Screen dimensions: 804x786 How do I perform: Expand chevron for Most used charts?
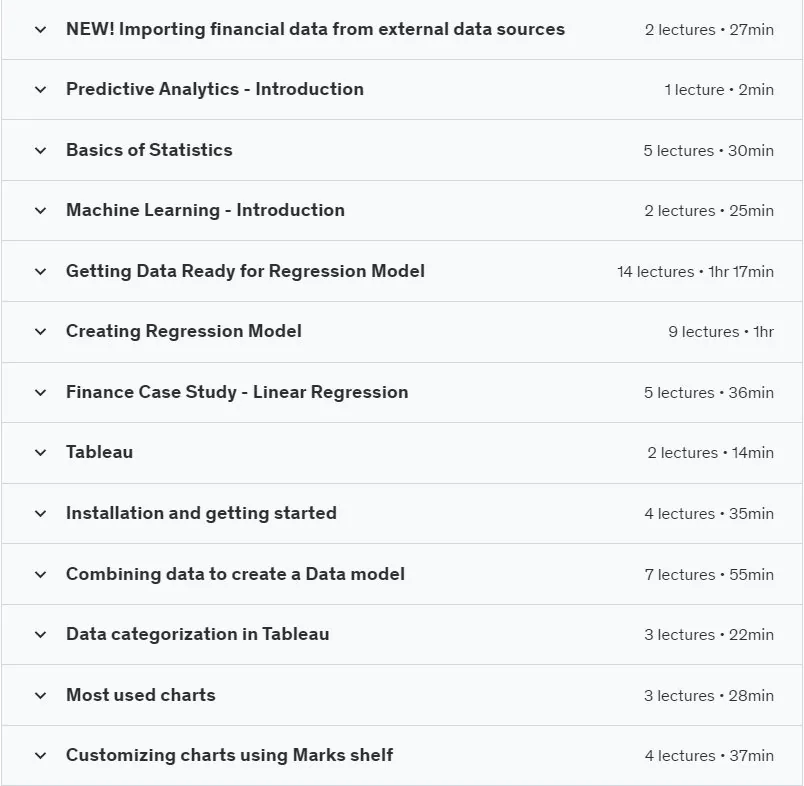point(41,696)
